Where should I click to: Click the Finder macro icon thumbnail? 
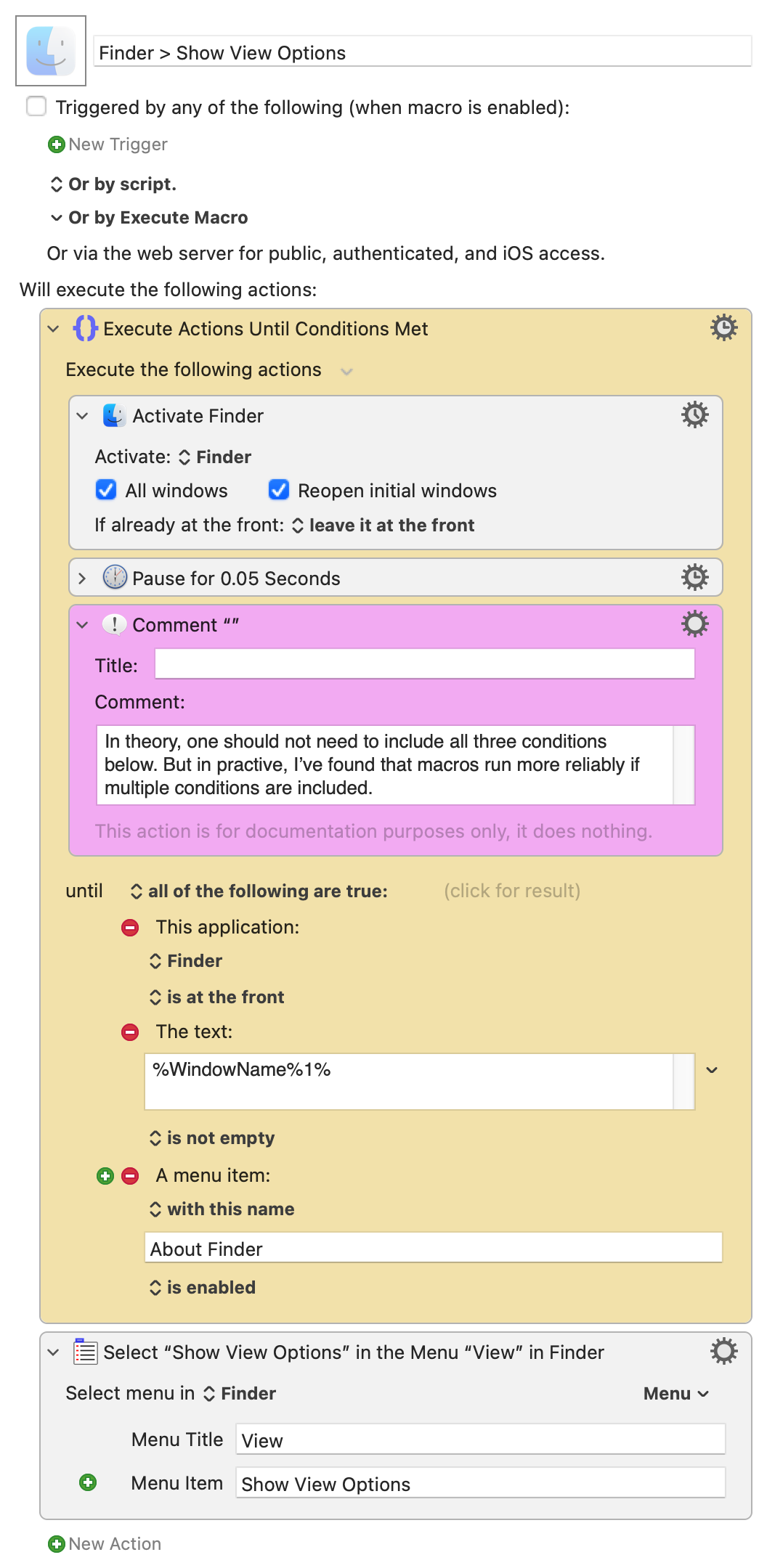(51, 51)
